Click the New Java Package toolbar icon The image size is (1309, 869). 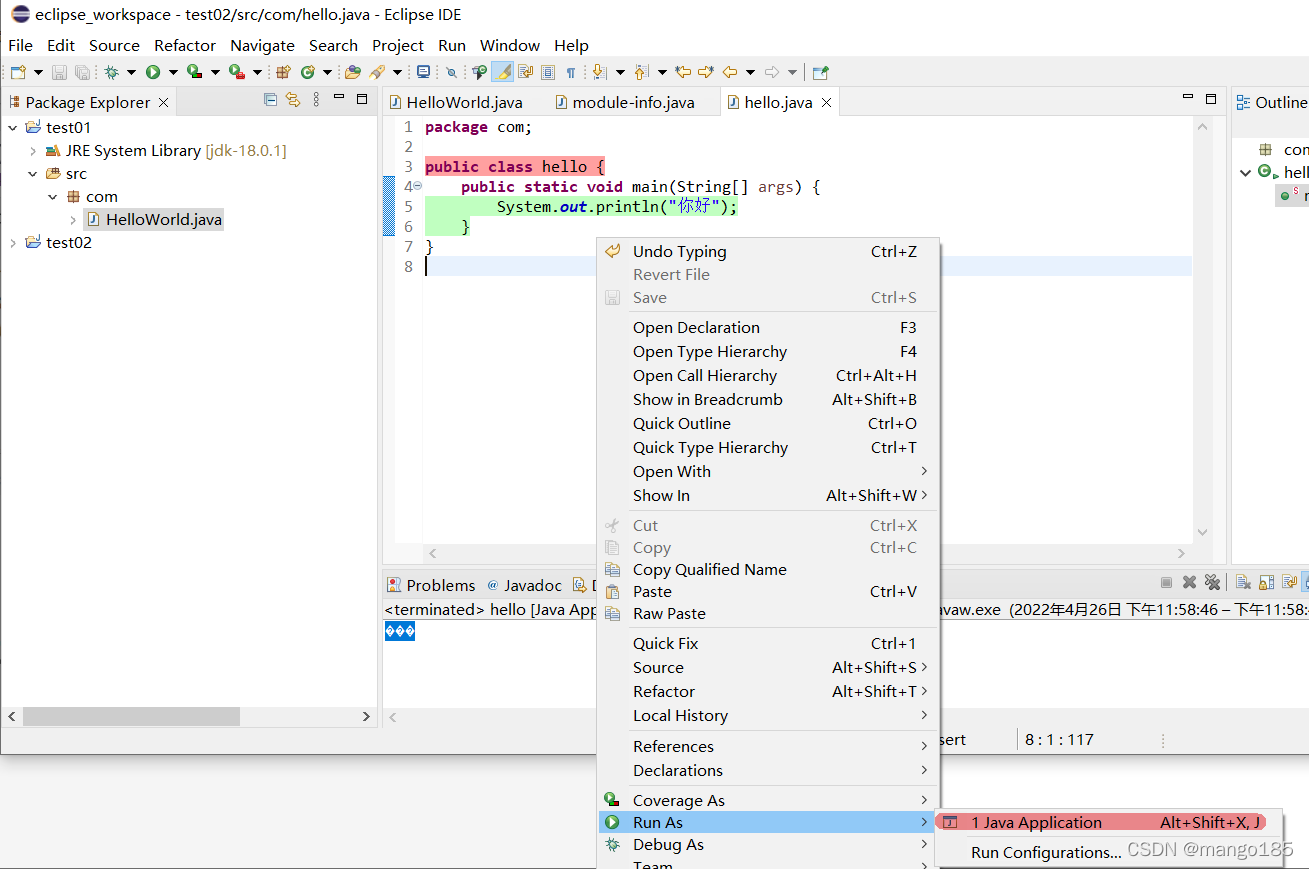tap(283, 72)
